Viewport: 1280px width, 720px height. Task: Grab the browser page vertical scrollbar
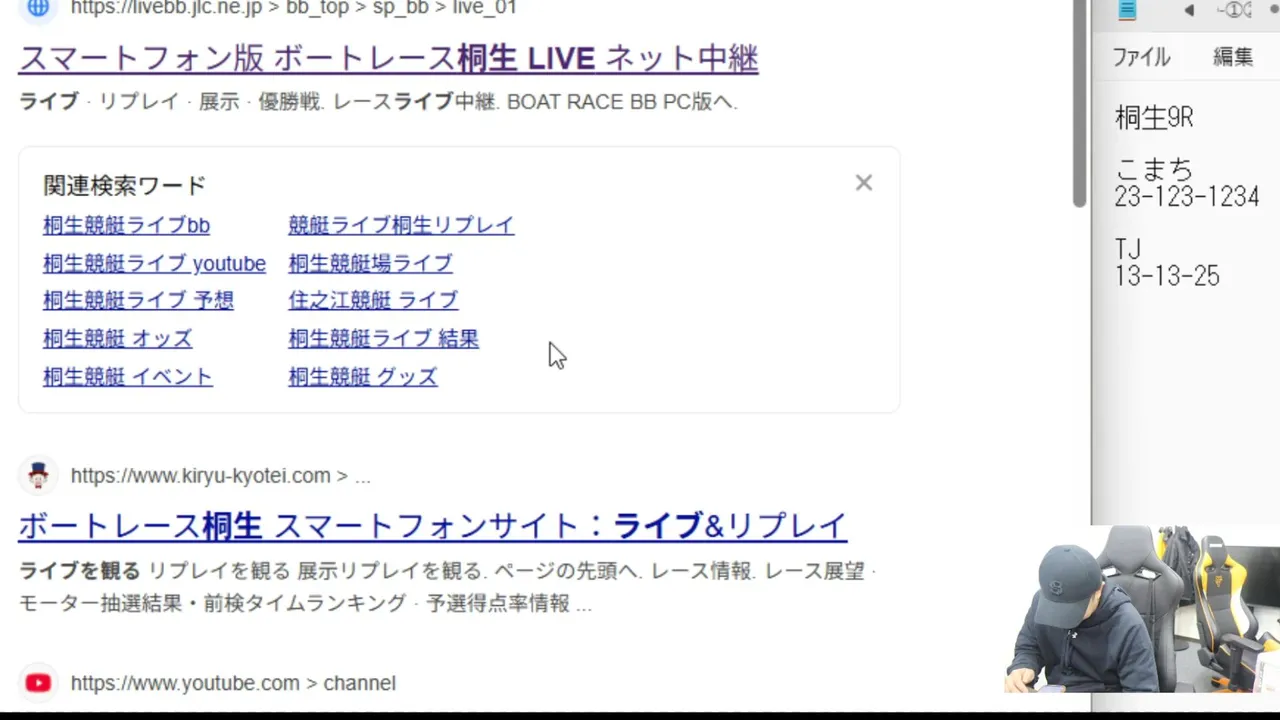click(1079, 103)
